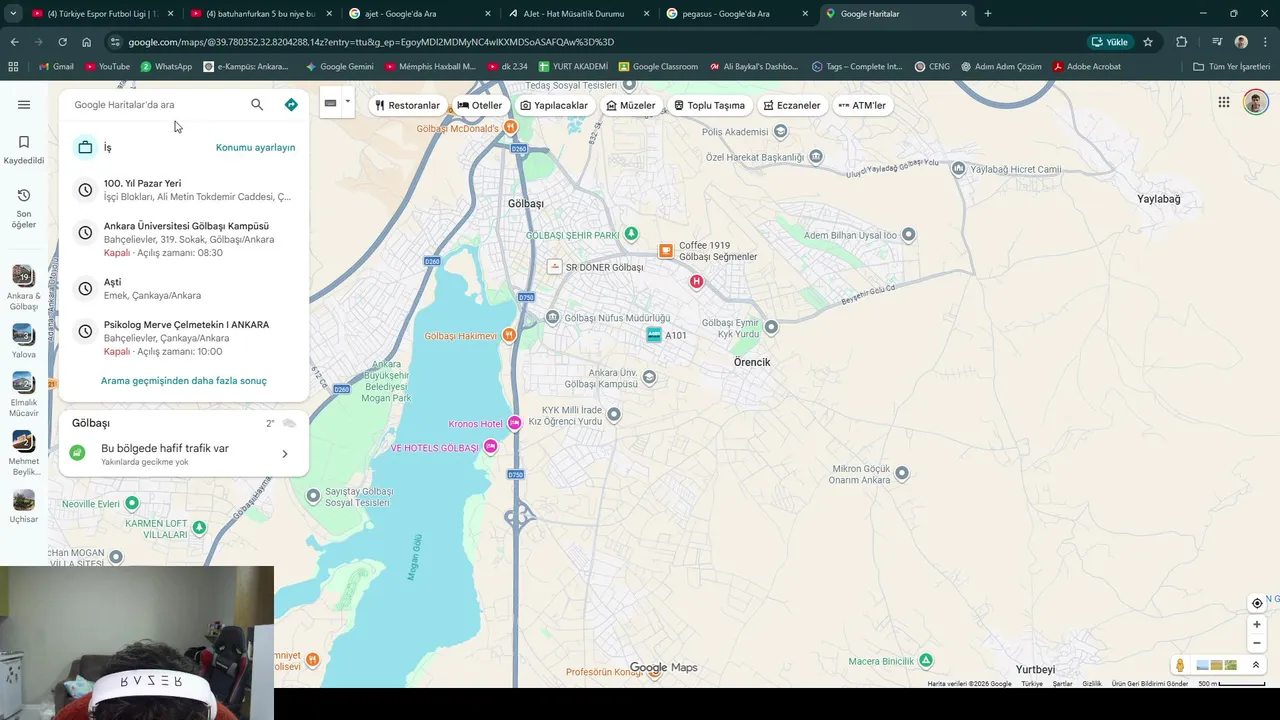The image size is (1280, 720).
Task: Select the Müzeler chip
Action: [x=631, y=105]
